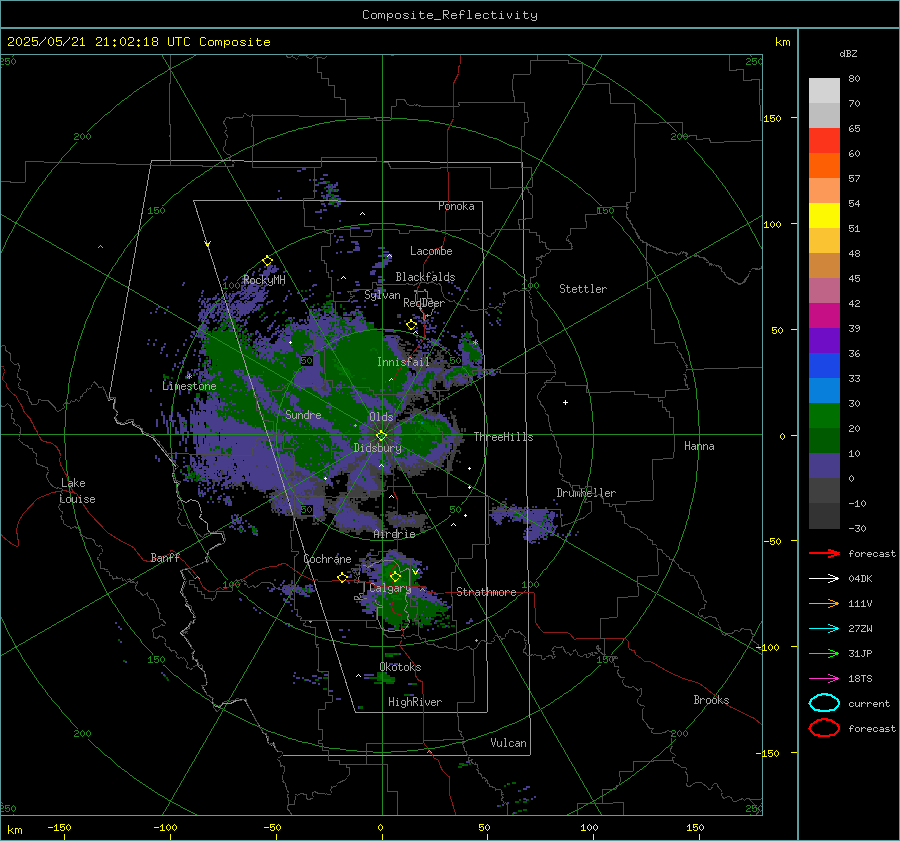Click the yellow diamond marker near RockyMH
Image resolution: width=900 pixels, height=841 pixels.
click(x=267, y=261)
